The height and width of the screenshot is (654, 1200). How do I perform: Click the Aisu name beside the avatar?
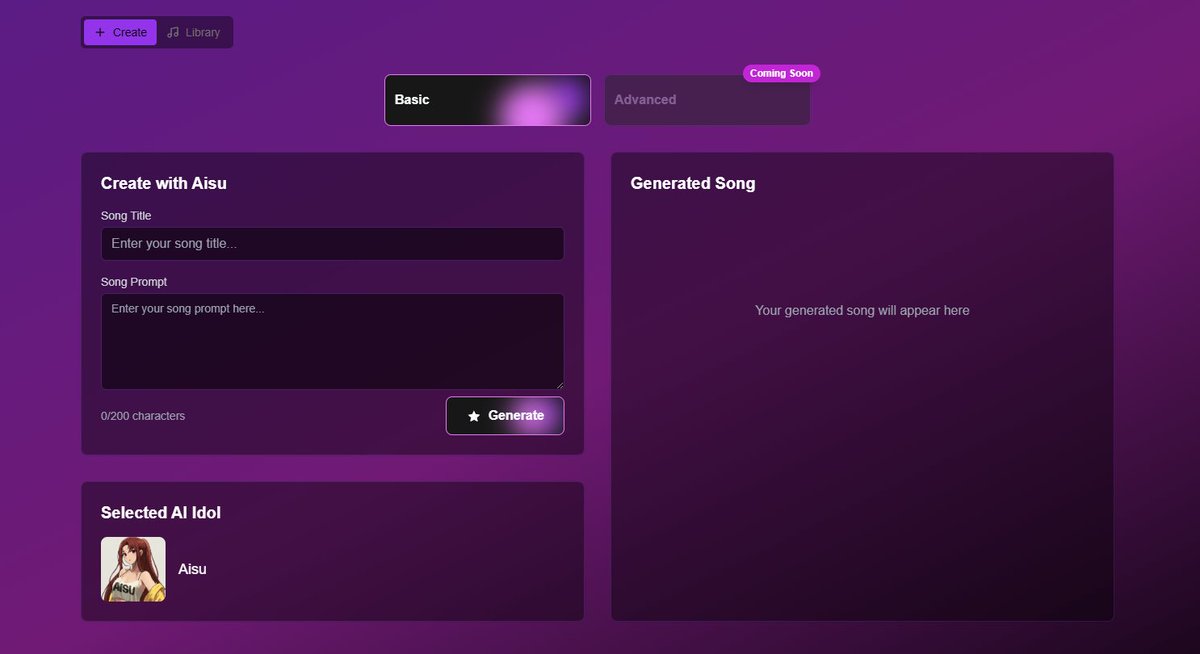coord(192,569)
